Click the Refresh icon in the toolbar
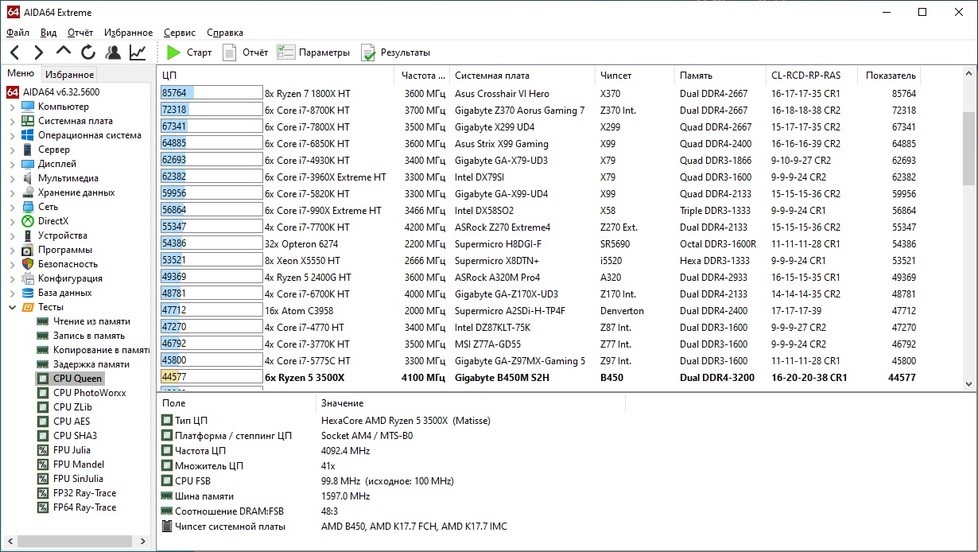 point(88,52)
